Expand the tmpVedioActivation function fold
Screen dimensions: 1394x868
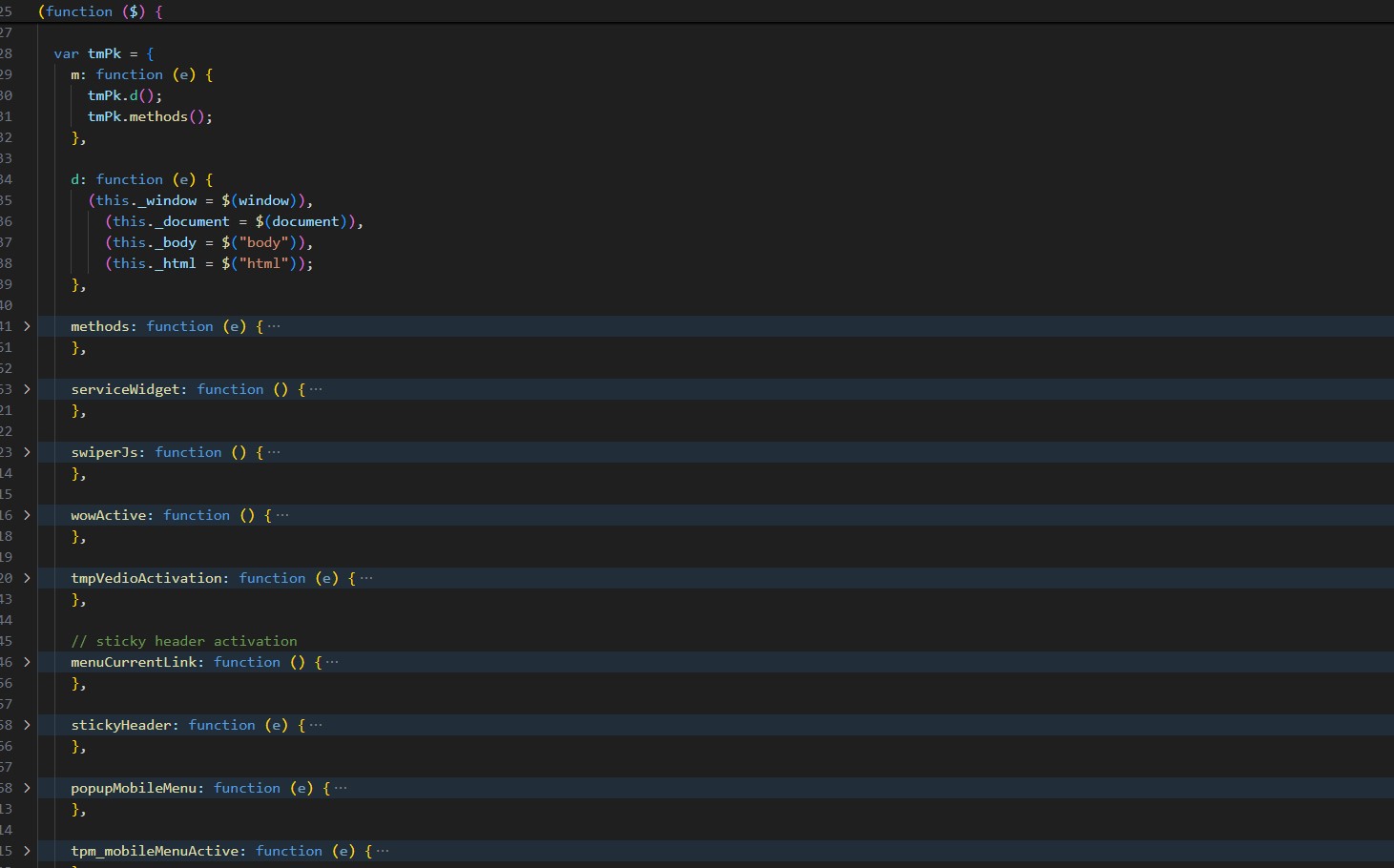point(27,578)
